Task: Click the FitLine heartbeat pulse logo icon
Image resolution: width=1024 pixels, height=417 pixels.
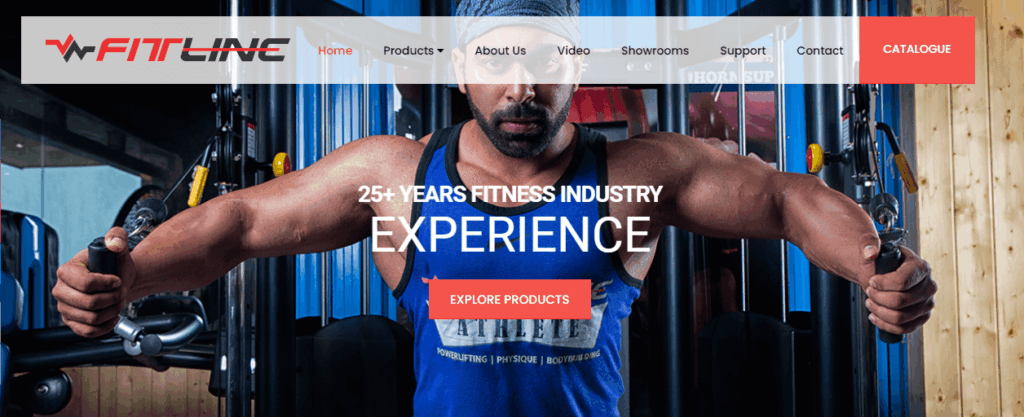Action: point(71,48)
